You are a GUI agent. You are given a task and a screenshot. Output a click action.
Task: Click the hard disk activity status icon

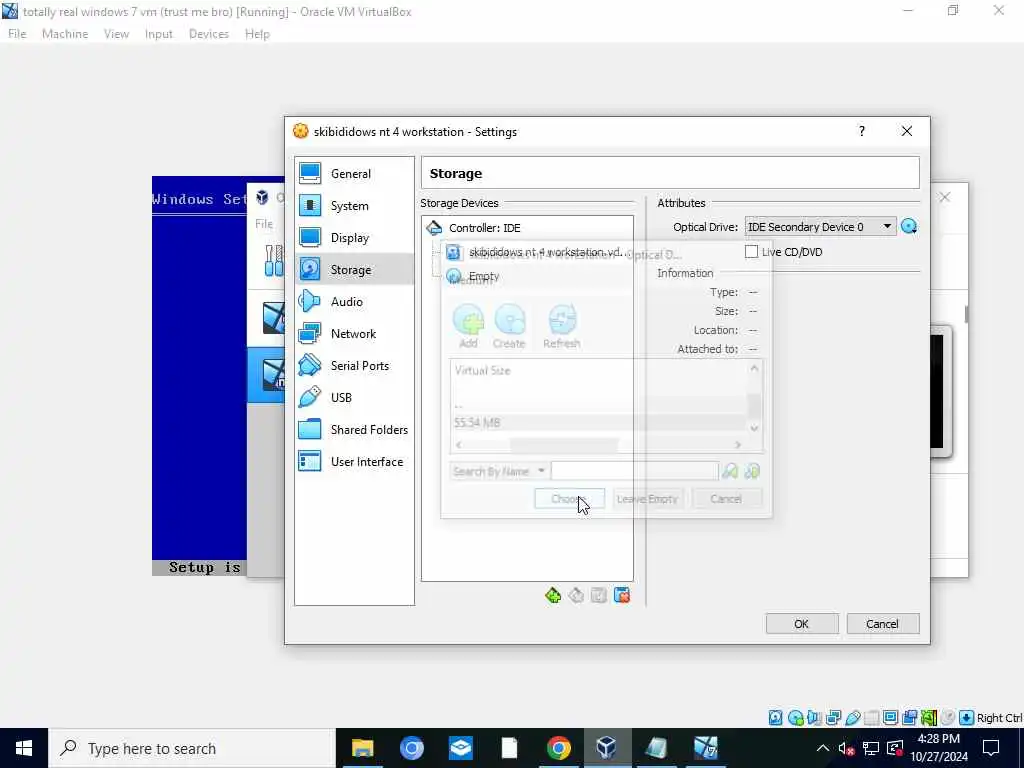(775, 718)
